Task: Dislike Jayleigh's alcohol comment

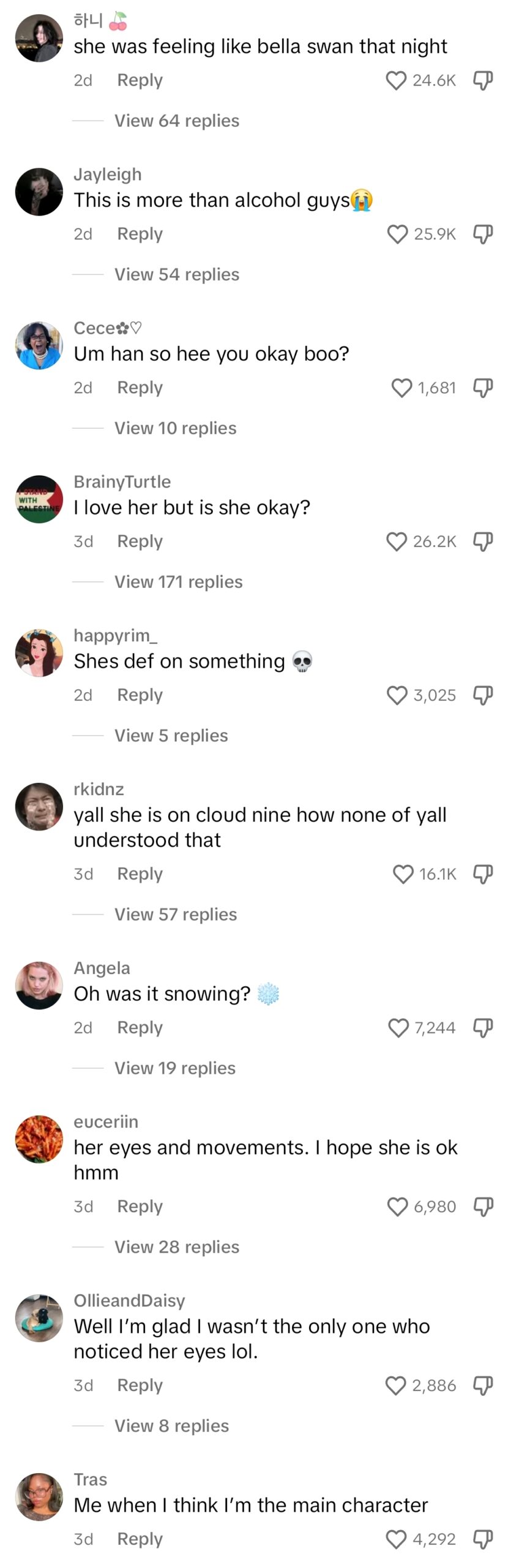Action: tap(482, 233)
